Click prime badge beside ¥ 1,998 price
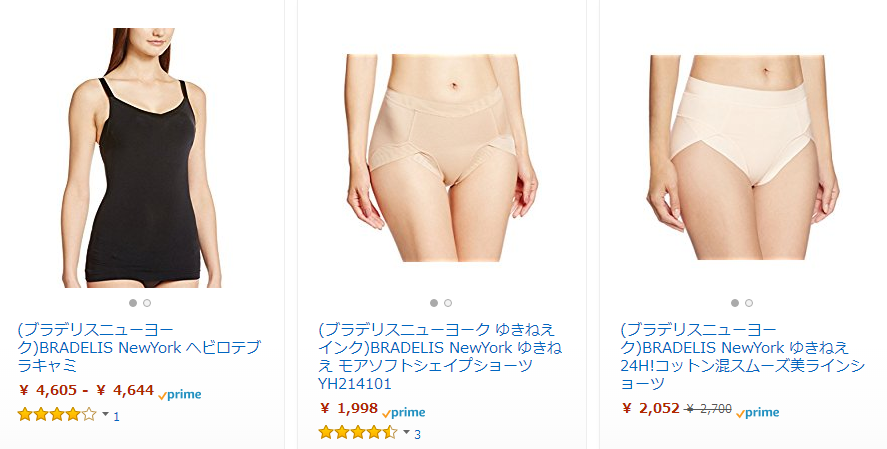 click(403, 413)
